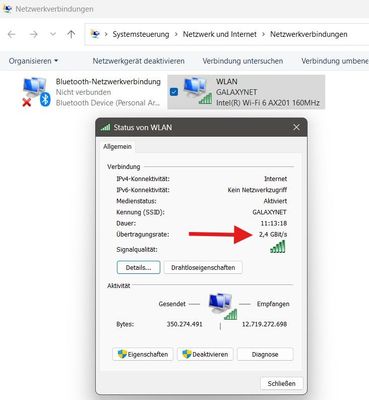Image resolution: width=369 pixels, height=400 pixels.
Task: Click the Netzwerkverbindungen window title icon
Action: click(x=7, y=9)
